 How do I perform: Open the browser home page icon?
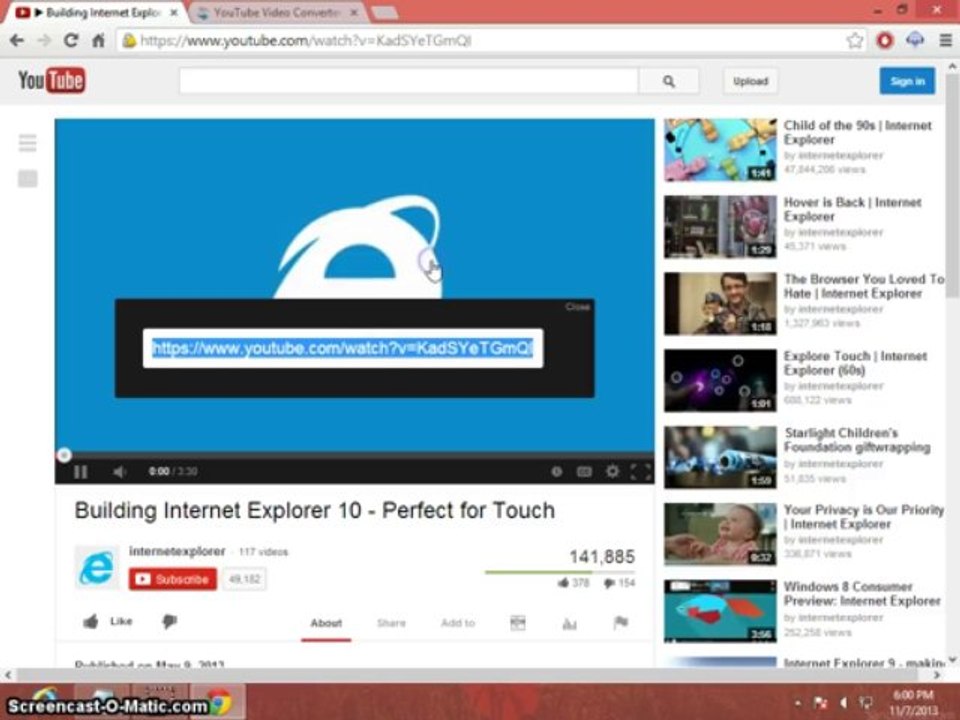98,41
